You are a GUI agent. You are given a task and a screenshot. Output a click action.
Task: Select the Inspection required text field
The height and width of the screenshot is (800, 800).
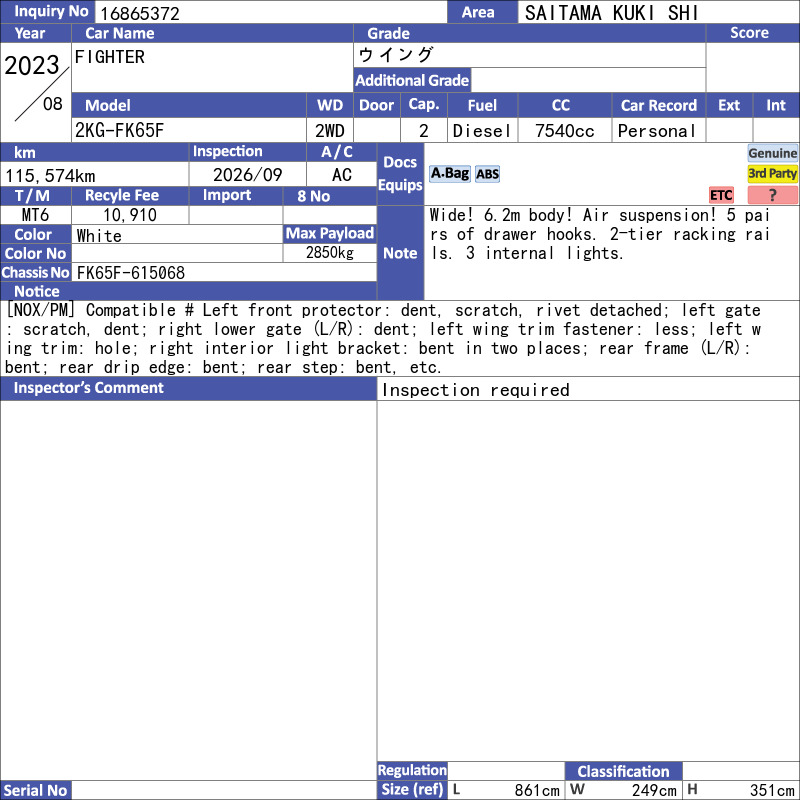tap(588, 390)
